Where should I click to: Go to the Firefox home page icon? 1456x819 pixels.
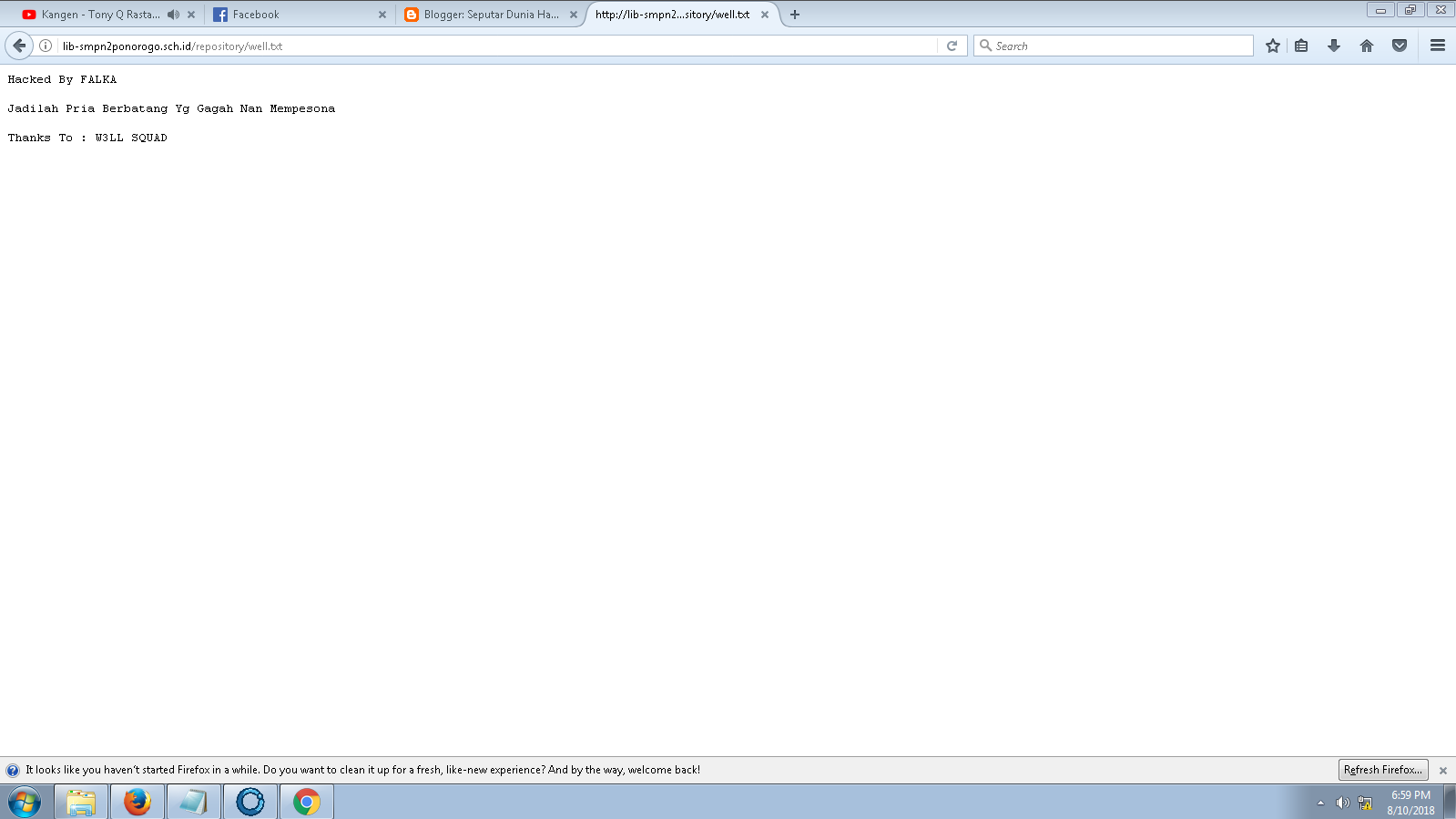[x=1367, y=46]
